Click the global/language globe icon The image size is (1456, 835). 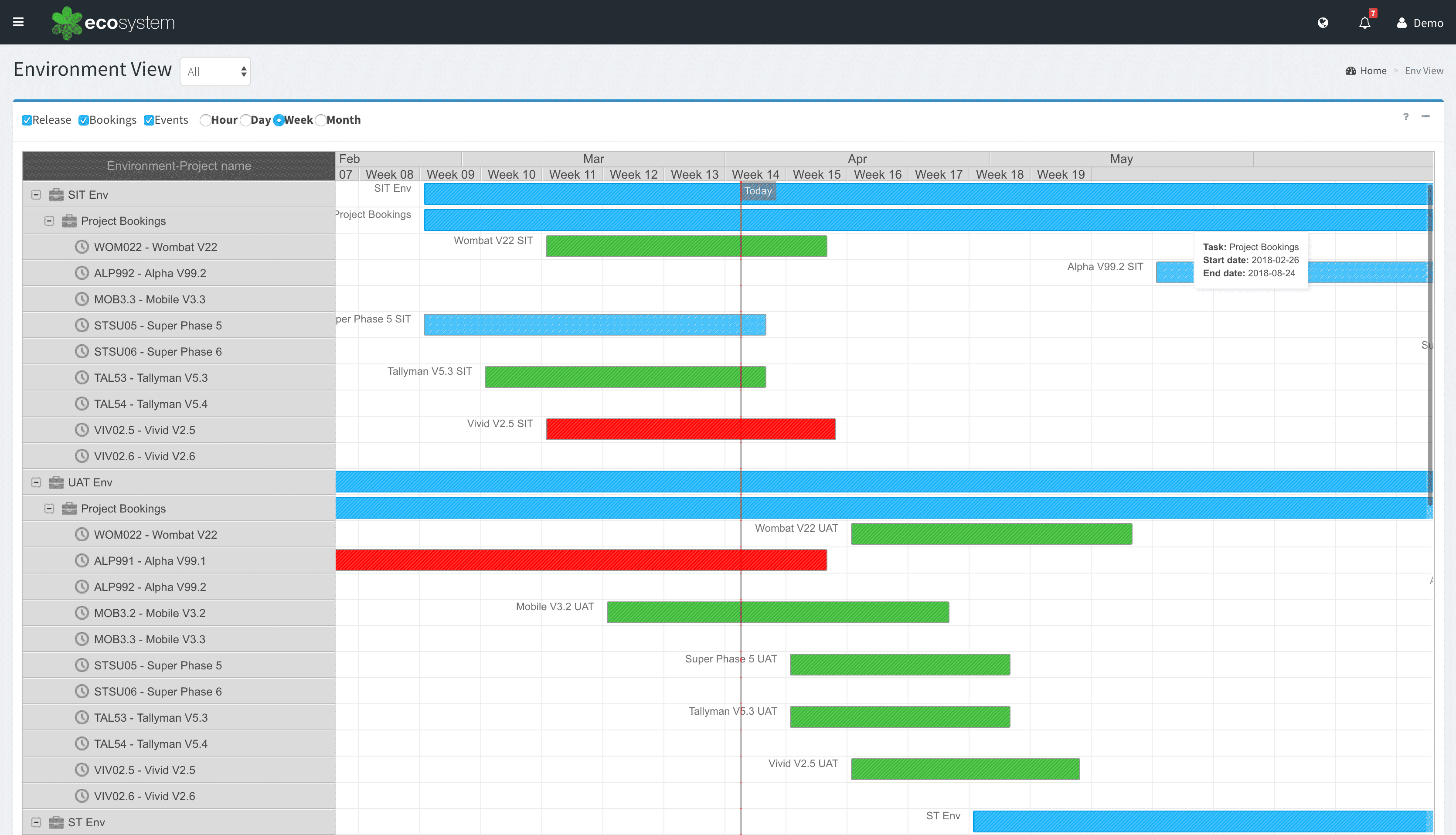[1323, 22]
